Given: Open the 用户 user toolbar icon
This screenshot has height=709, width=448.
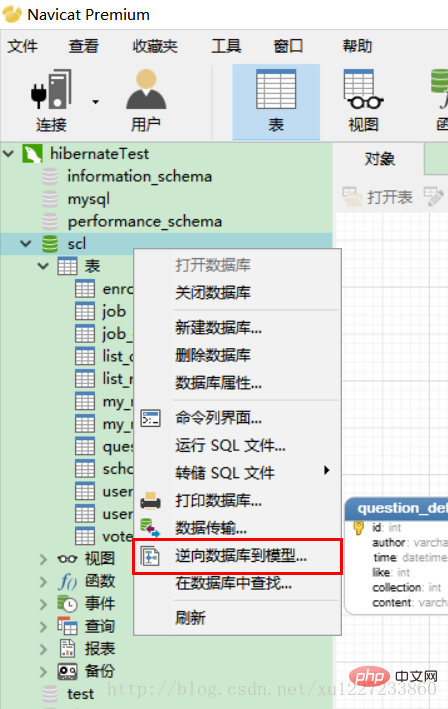Looking at the screenshot, I should point(146,89).
